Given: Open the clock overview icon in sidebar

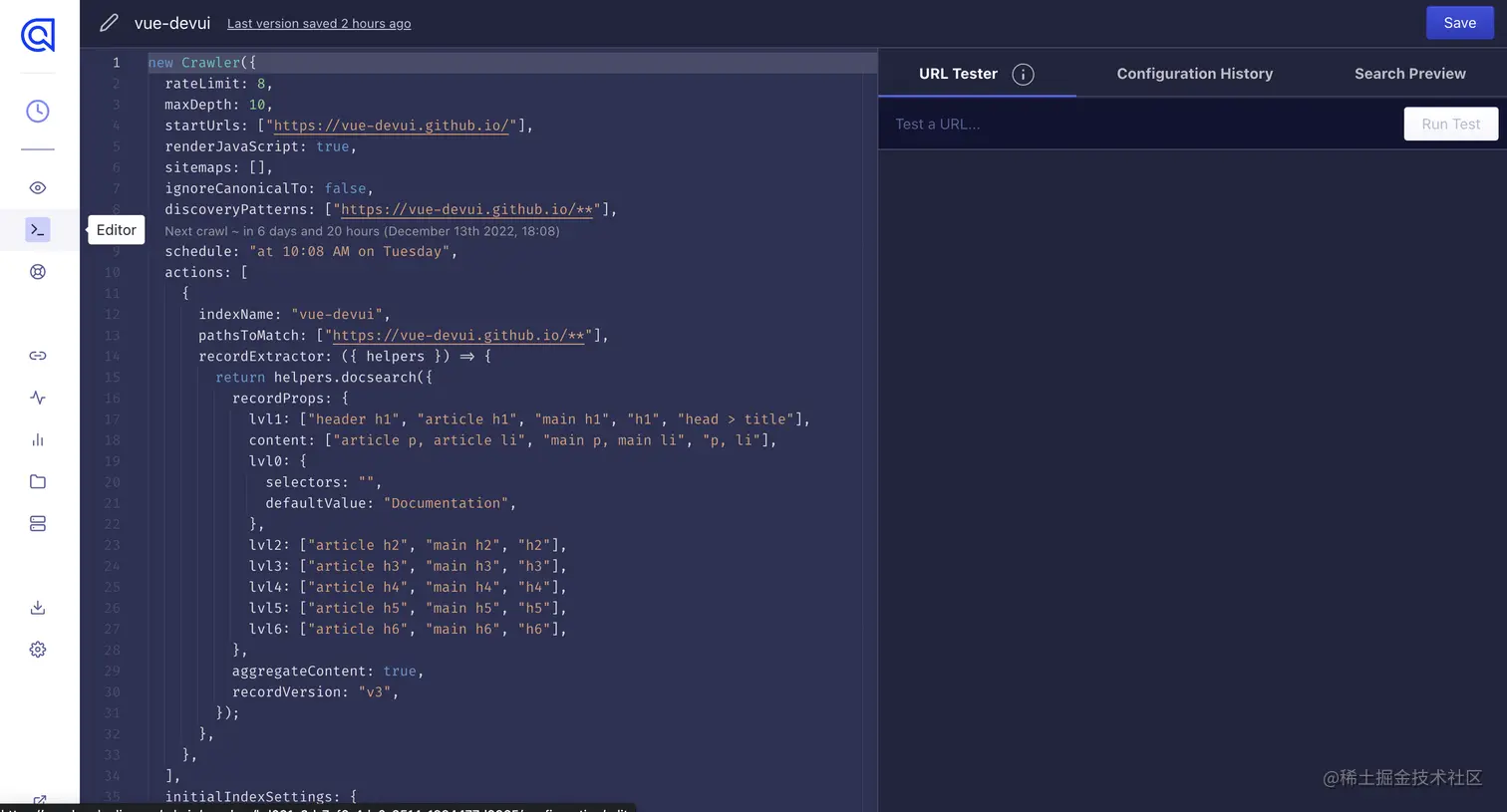Looking at the screenshot, I should [38, 111].
